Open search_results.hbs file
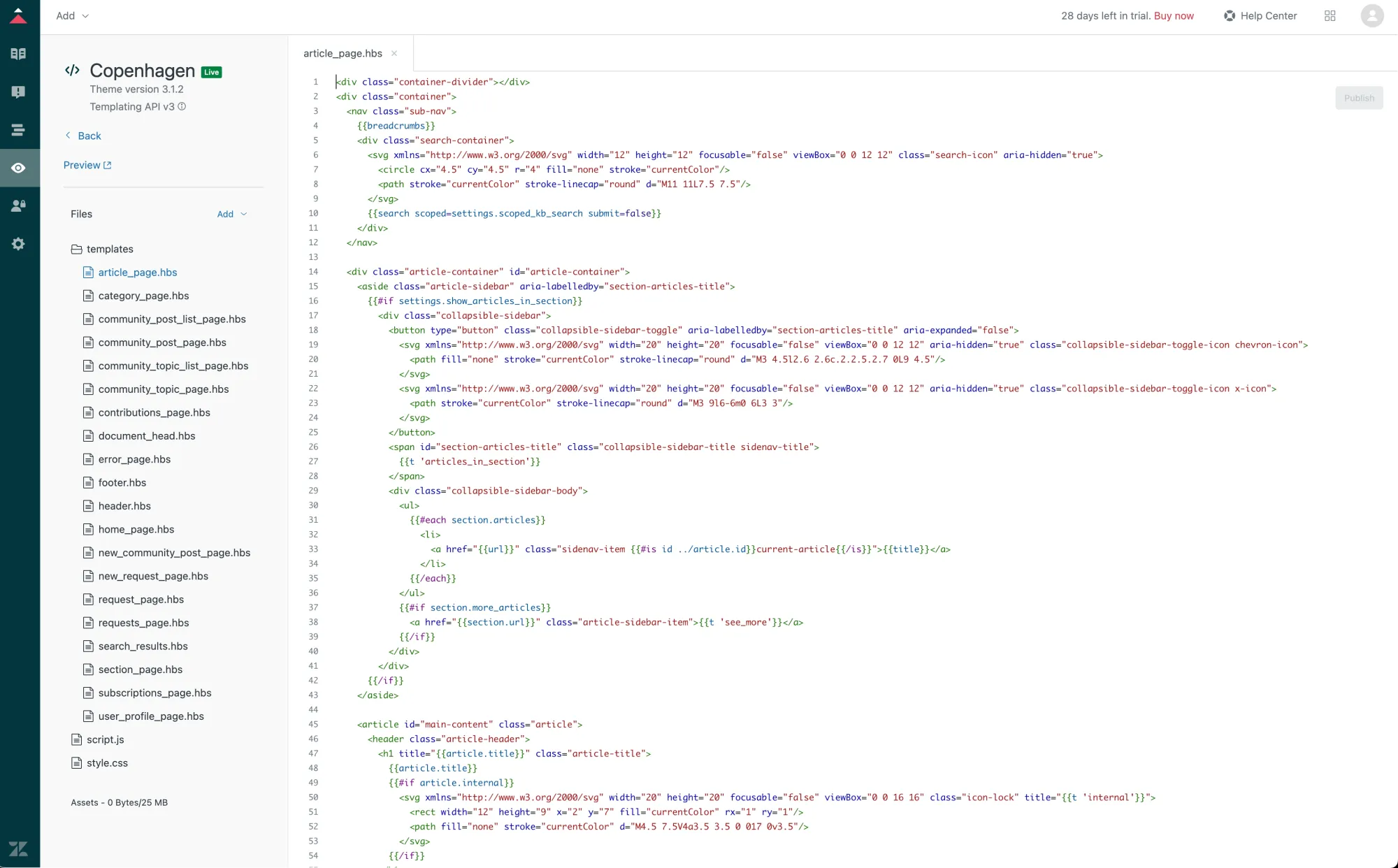Screen dimensions: 1398x868 136,646
